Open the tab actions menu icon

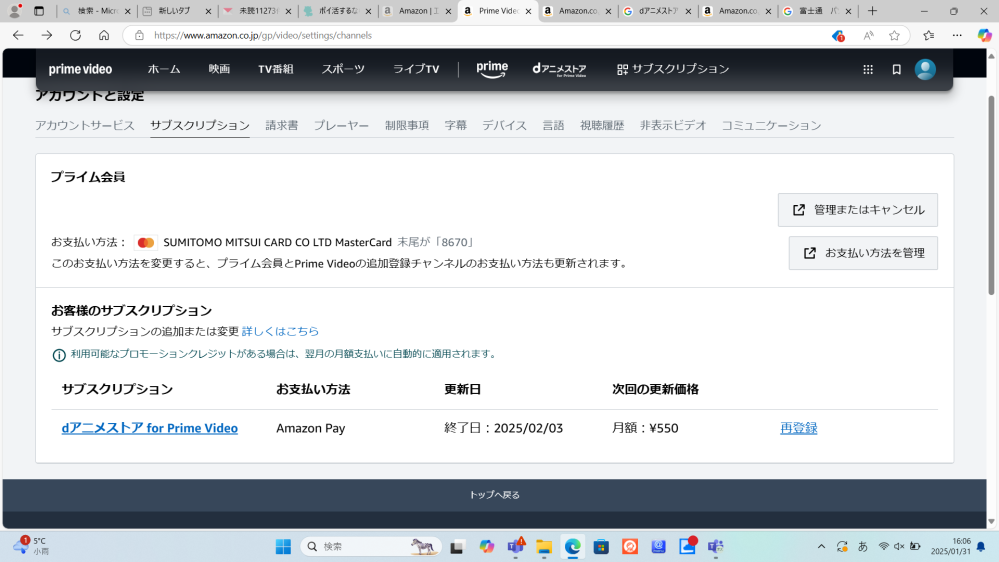pos(39,11)
